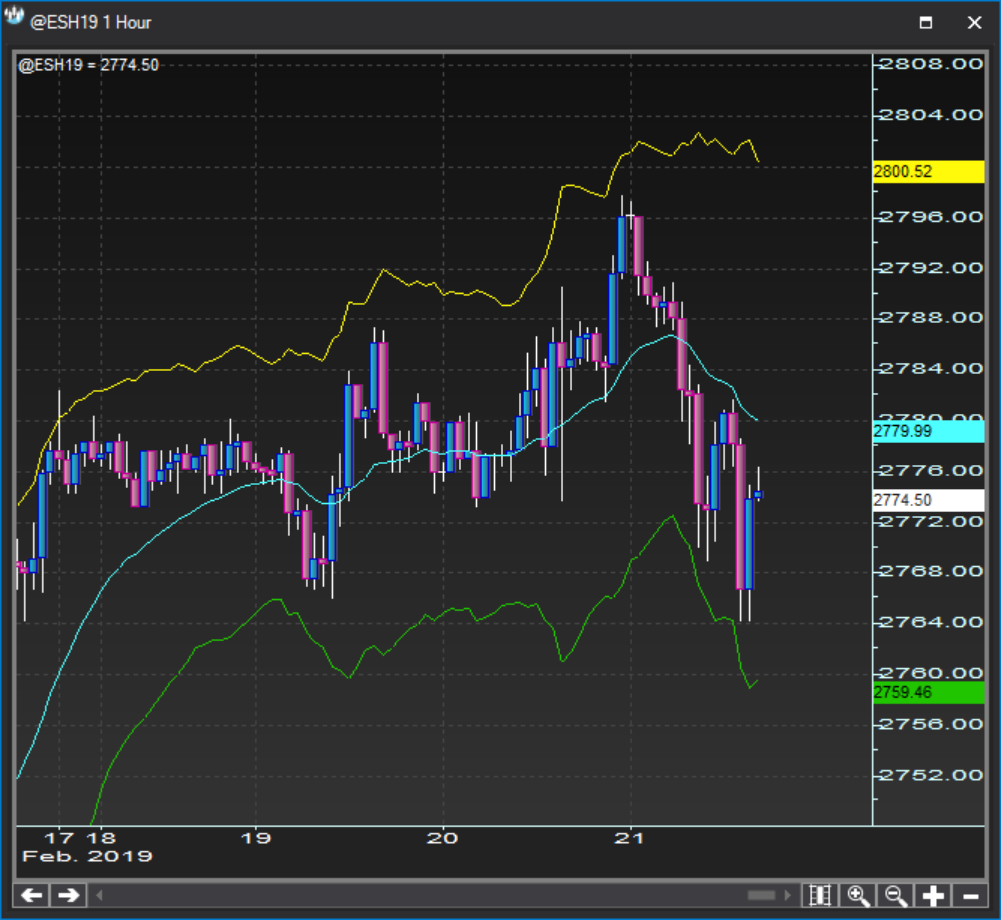Image resolution: width=1001 pixels, height=920 pixels.
Task: Click the scroll chart left arrow button
Action: pyautogui.click(x=31, y=895)
